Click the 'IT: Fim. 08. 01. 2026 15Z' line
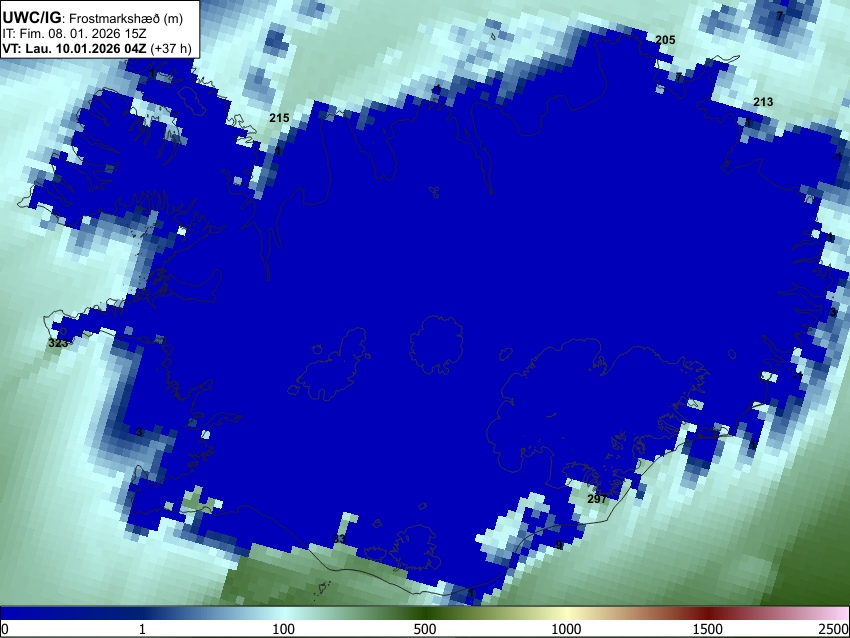The height and width of the screenshot is (638, 850). (x=75, y=34)
